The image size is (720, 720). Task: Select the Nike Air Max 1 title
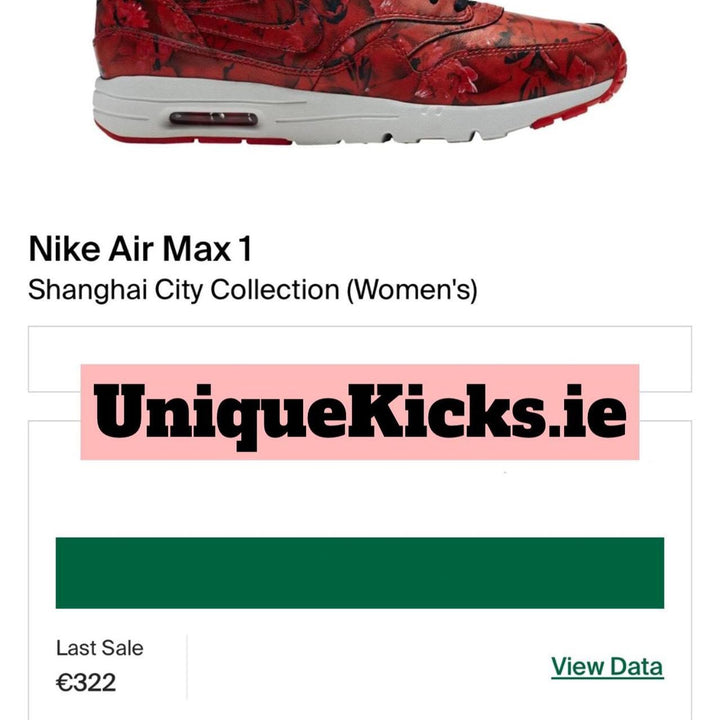(141, 249)
